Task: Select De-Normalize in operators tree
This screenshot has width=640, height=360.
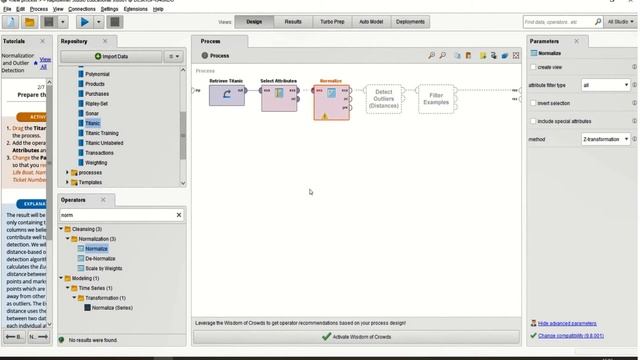Action: click(x=100, y=258)
